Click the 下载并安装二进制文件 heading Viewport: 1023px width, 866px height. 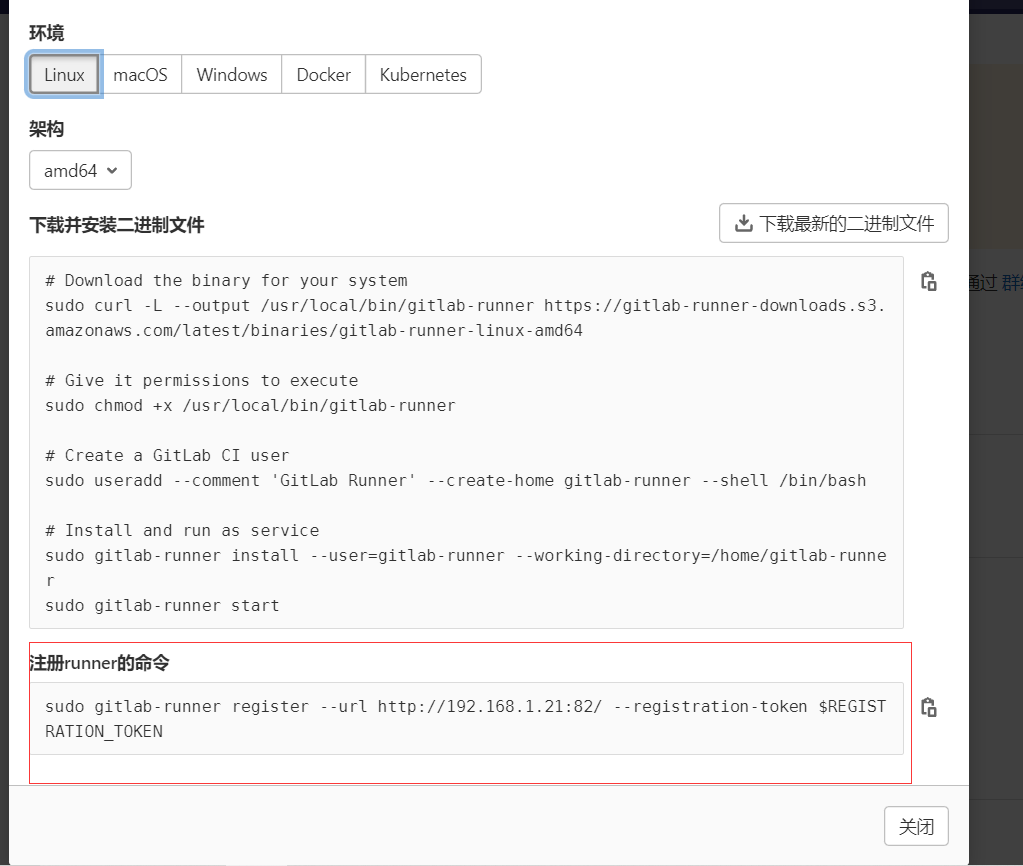pyautogui.click(x=117, y=225)
